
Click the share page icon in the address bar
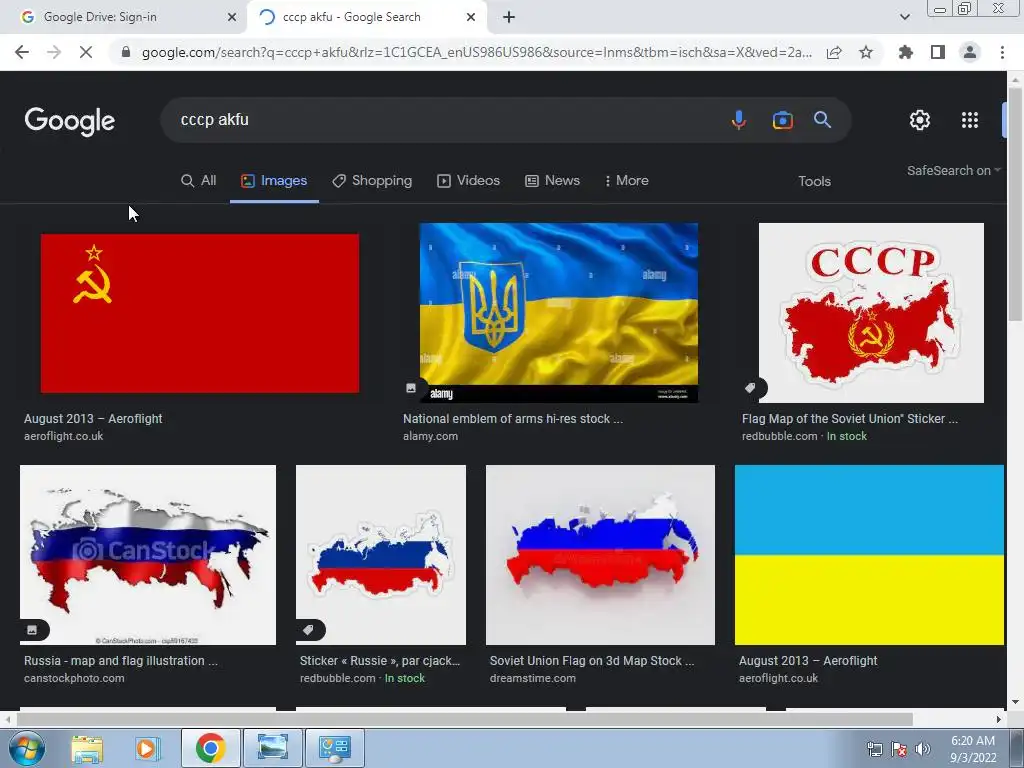coord(834,52)
